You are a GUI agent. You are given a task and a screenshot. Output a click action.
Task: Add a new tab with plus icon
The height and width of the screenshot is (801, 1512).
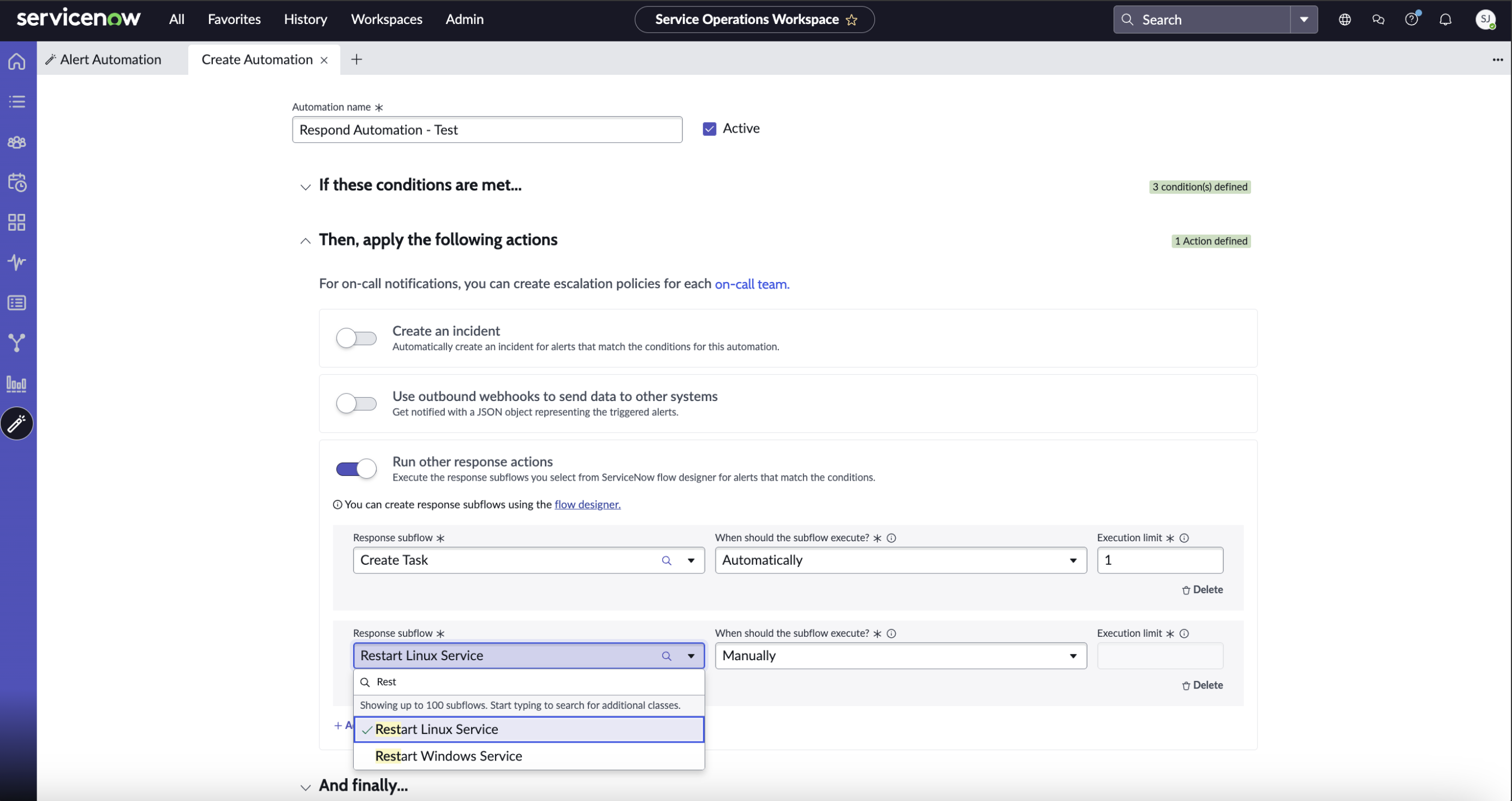click(x=356, y=59)
